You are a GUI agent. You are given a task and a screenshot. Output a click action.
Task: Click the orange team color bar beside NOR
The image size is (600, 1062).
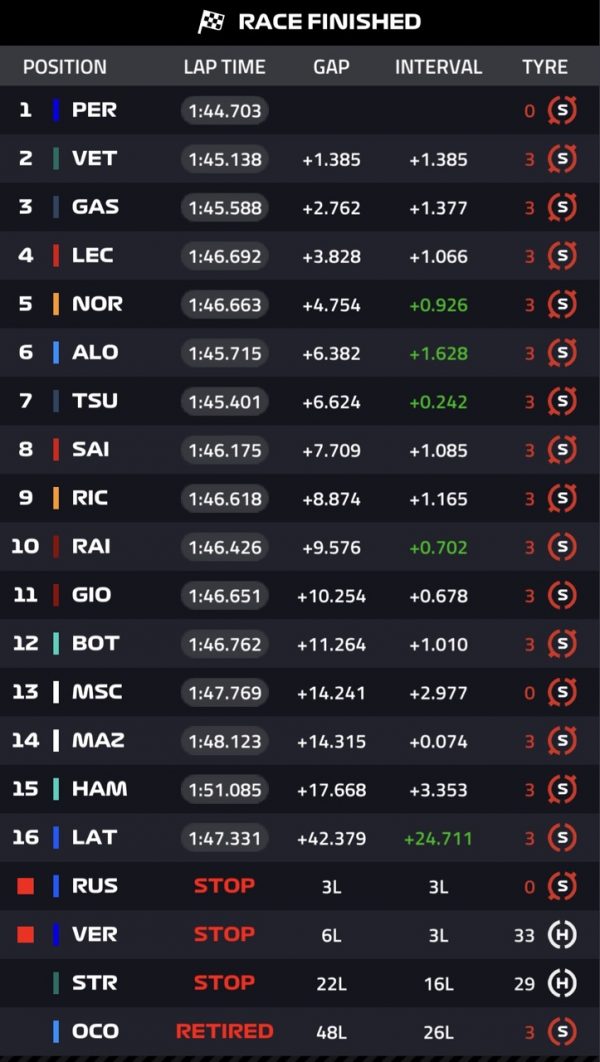[56, 304]
